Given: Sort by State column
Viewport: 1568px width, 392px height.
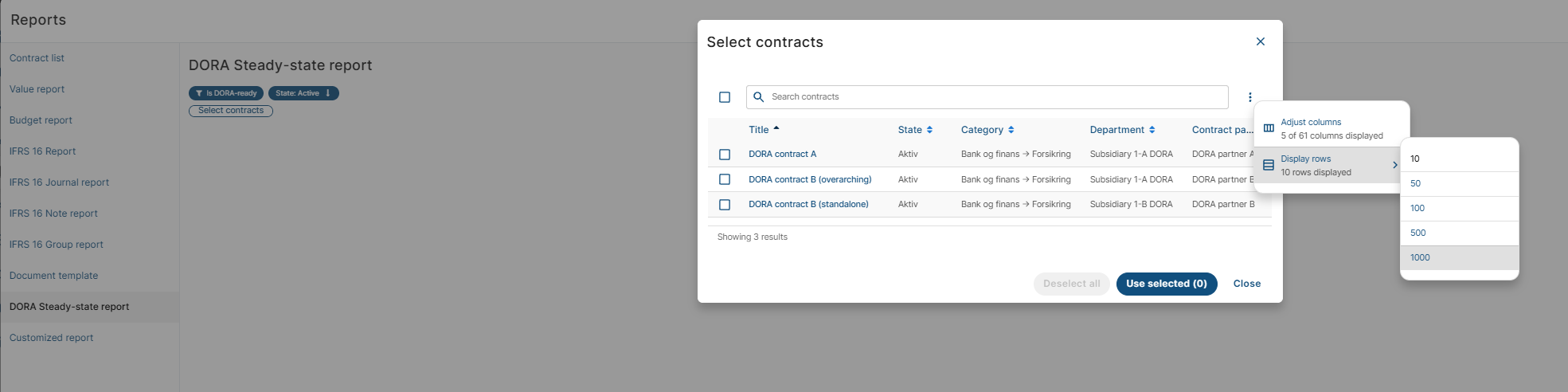Looking at the screenshot, I should [929, 130].
